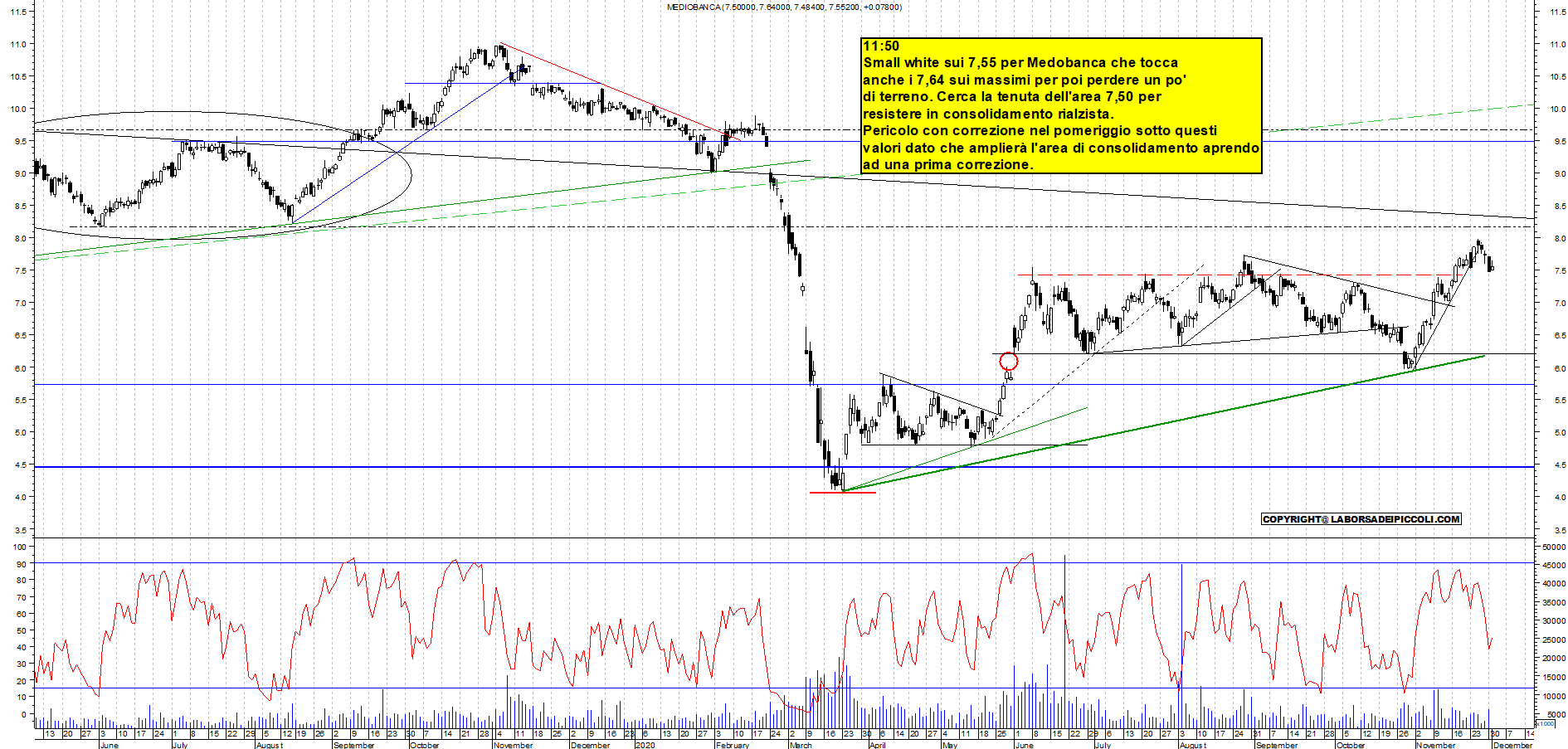Click the MEDIOBANCA chart title with price values
The image size is (1568, 749).
pyautogui.click(x=784, y=7)
